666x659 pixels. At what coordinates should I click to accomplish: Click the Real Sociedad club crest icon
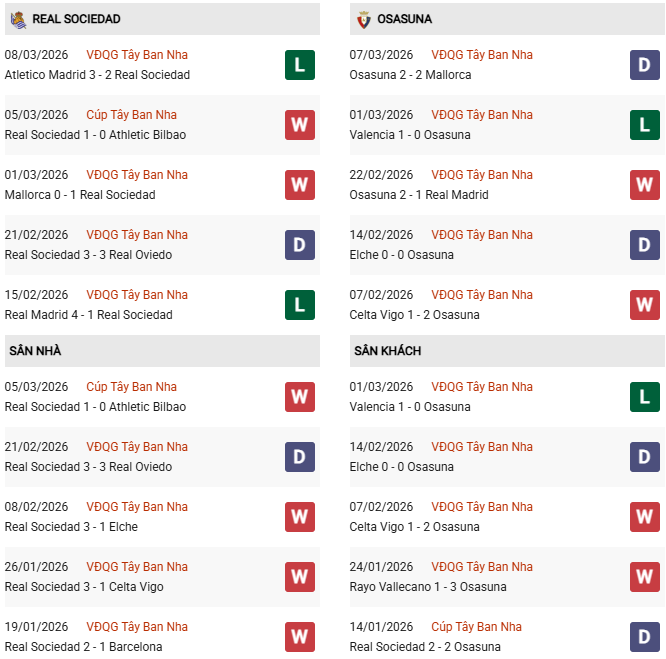point(18,19)
